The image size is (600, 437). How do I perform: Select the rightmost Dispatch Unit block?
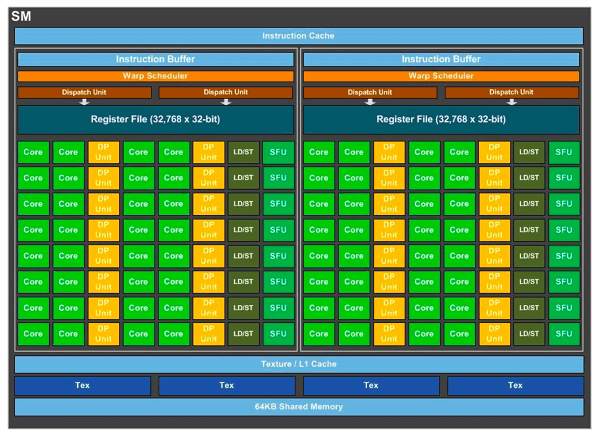[513, 92]
